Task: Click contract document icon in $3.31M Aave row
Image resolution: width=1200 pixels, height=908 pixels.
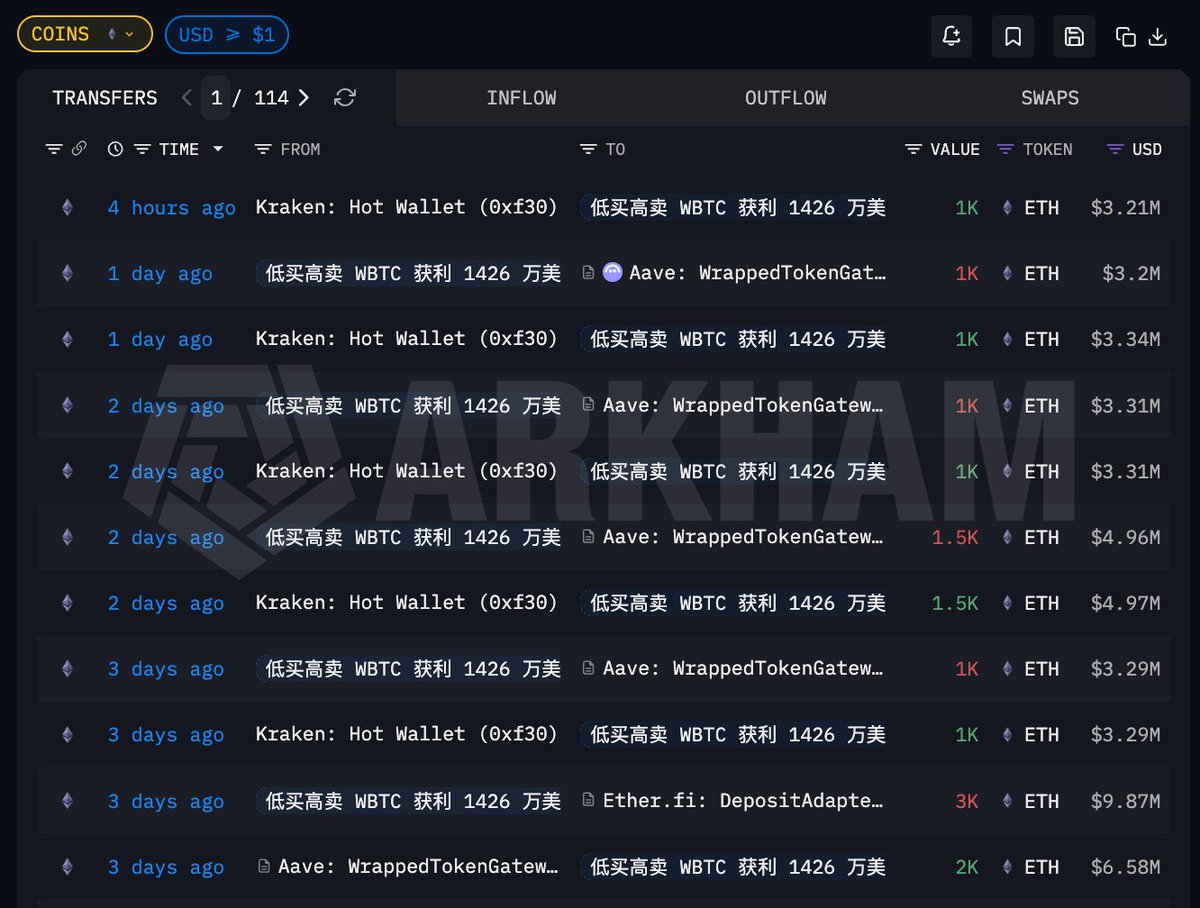Action: coord(589,405)
